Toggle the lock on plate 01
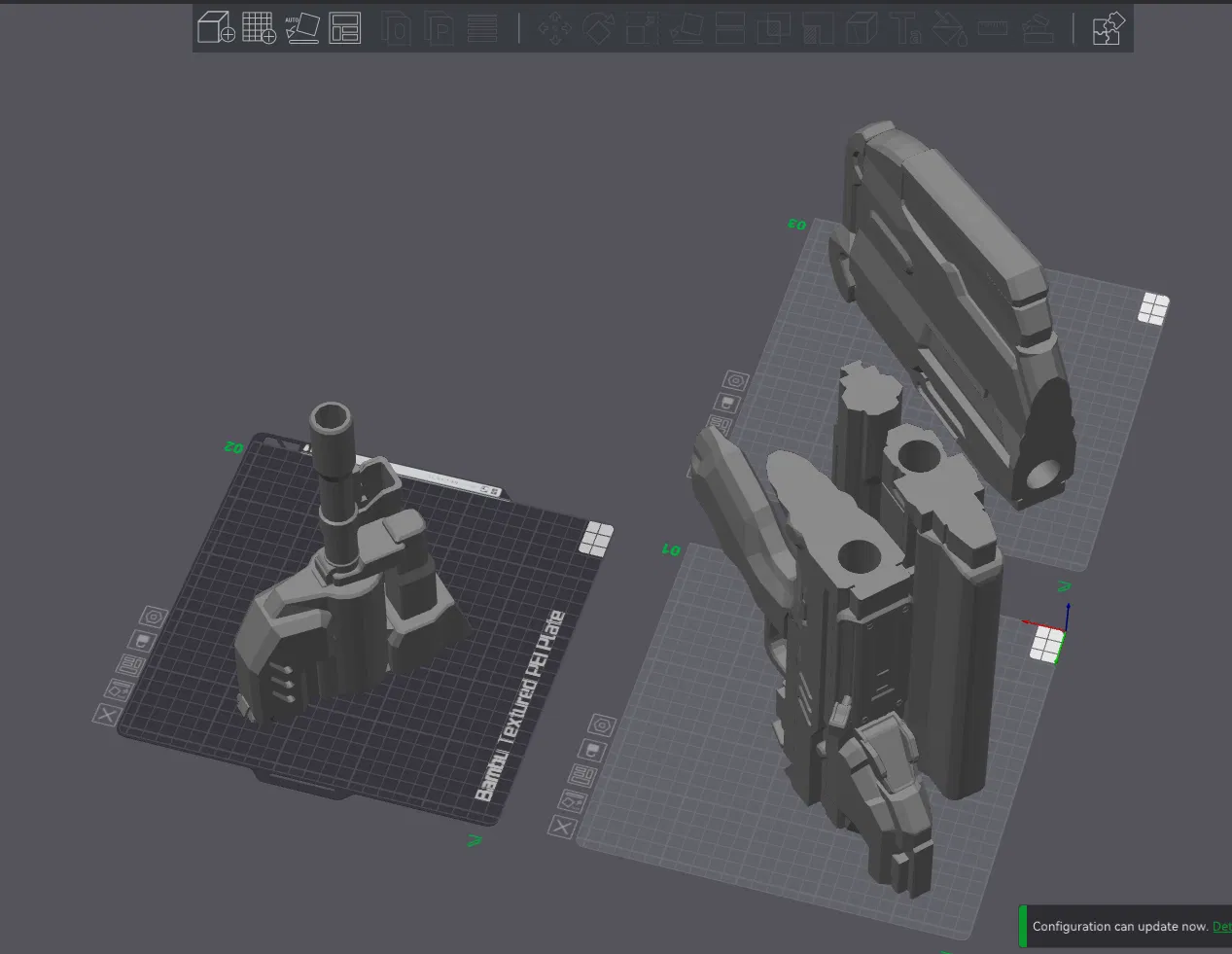This screenshot has width=1232, height=954. point(591,752)
